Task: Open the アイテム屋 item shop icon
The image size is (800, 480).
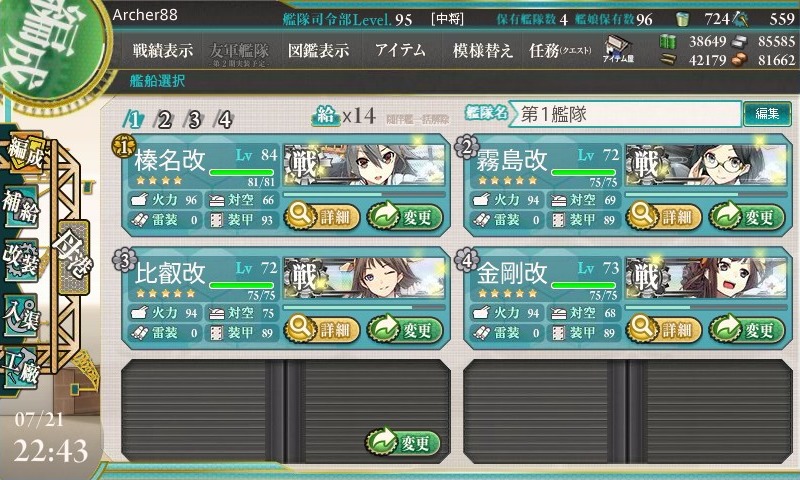Action: [x=618, y=49]
